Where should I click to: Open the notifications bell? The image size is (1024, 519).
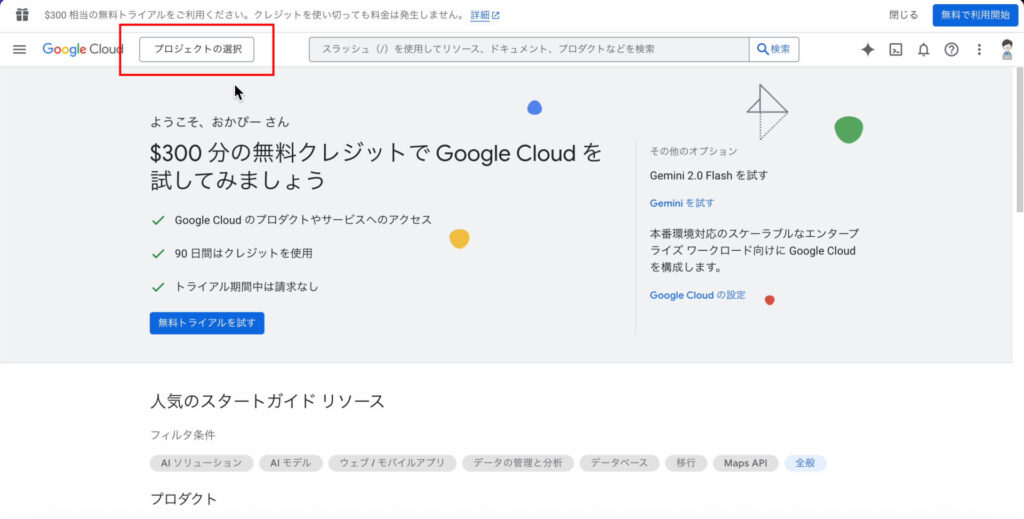pos(923,50)
